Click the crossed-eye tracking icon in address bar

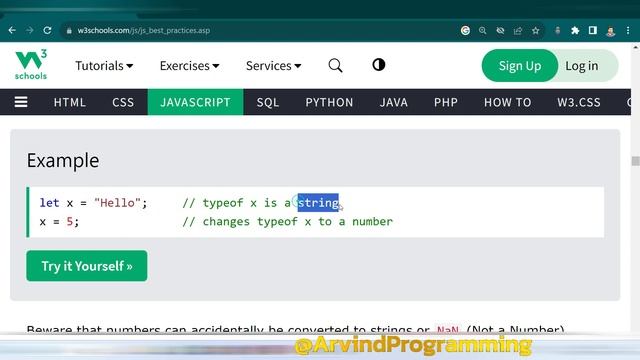500,31
